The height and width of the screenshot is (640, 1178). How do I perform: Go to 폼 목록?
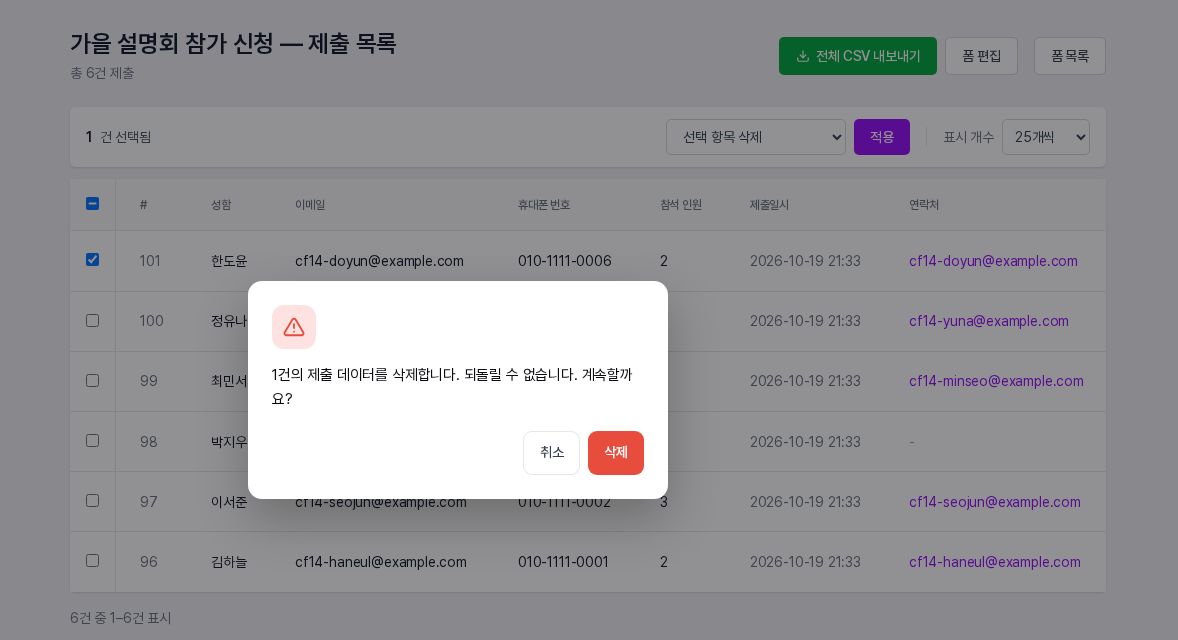1070,56
